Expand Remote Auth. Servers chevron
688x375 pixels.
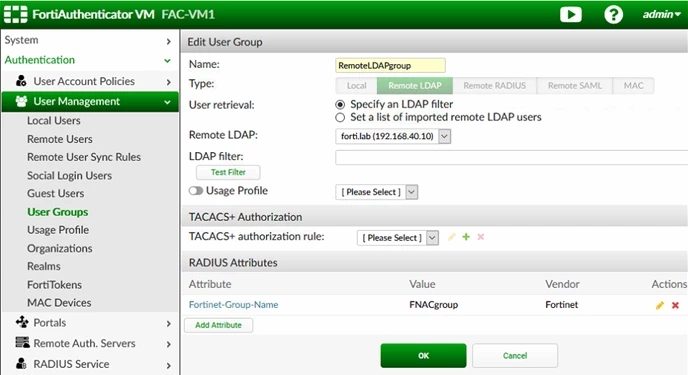click(x=169, y=344)
